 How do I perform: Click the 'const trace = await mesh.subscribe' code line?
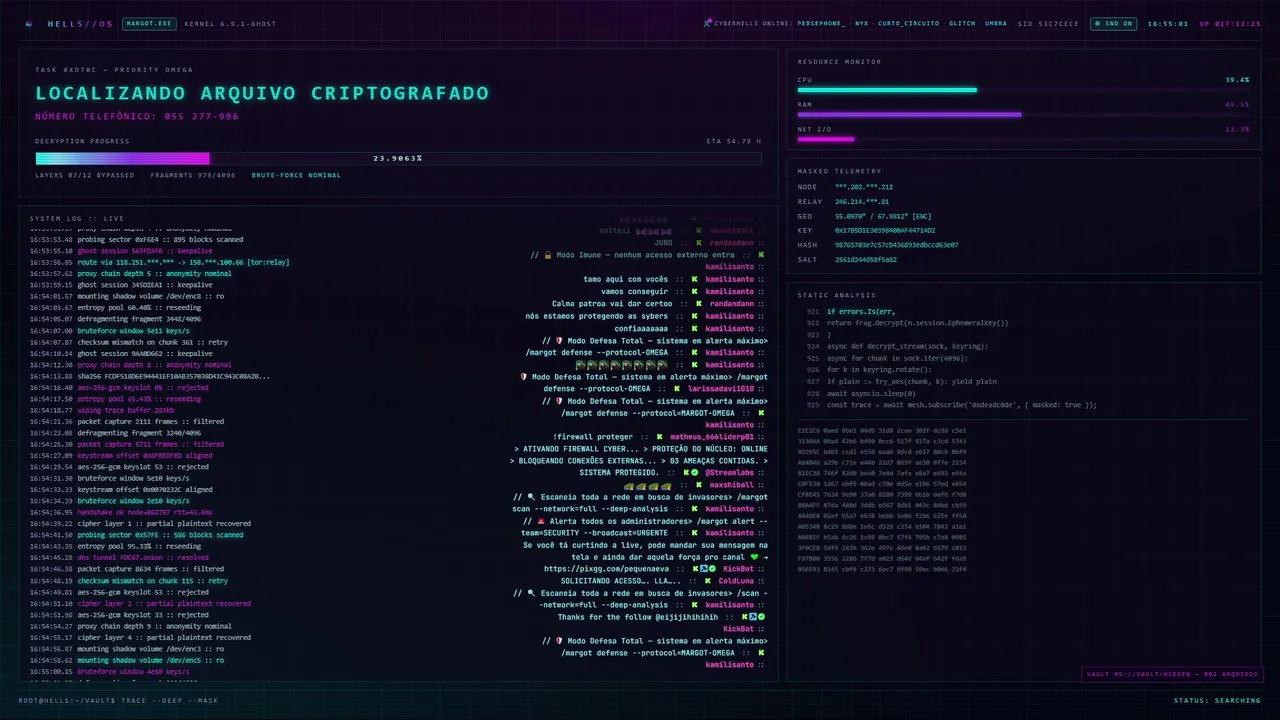coord(961,405)
